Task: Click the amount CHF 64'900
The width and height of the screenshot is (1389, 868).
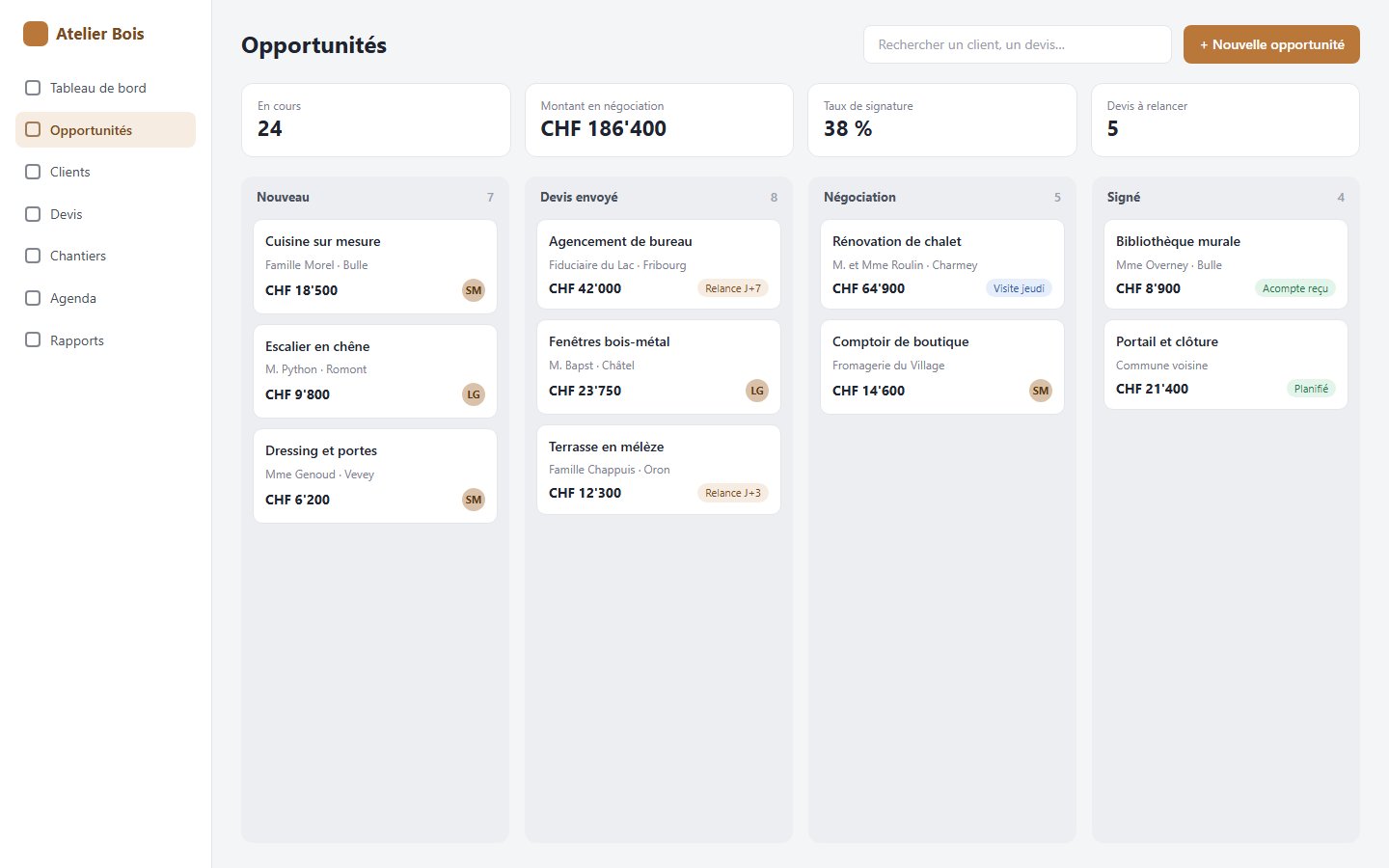Action: coord(869,288)
